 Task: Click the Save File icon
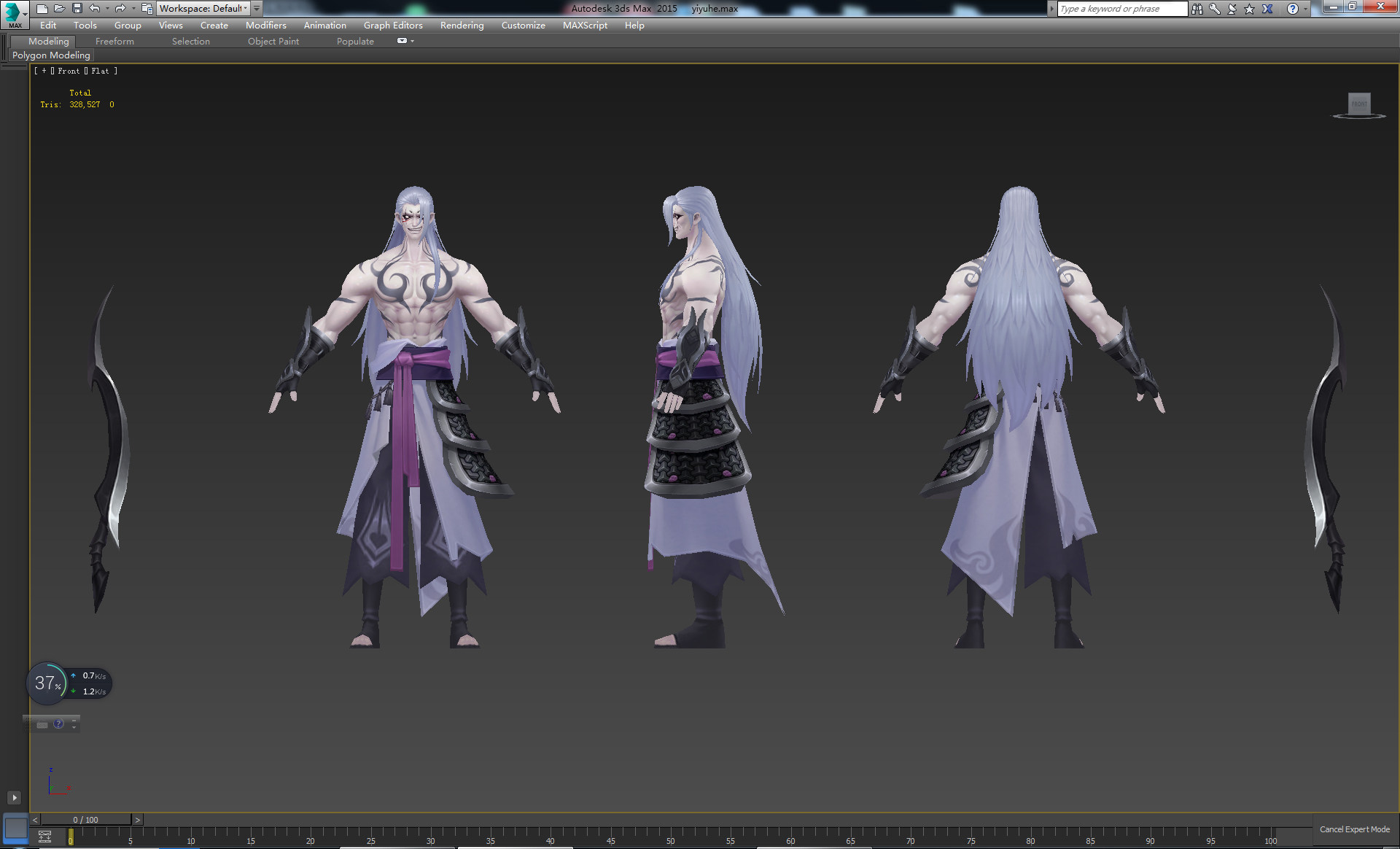(x=77, y=8)
